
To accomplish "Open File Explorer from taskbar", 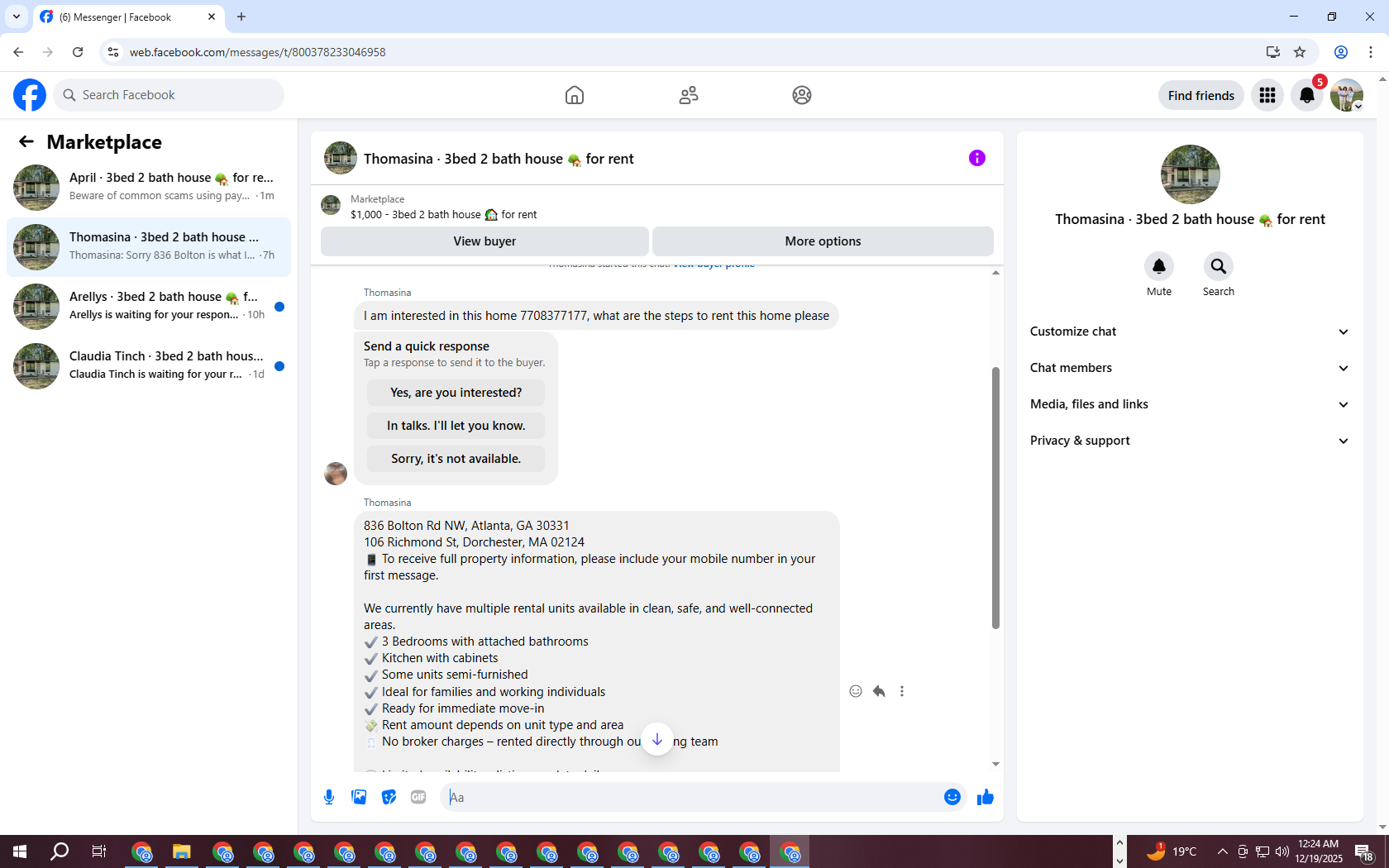I will coord(182,851).
